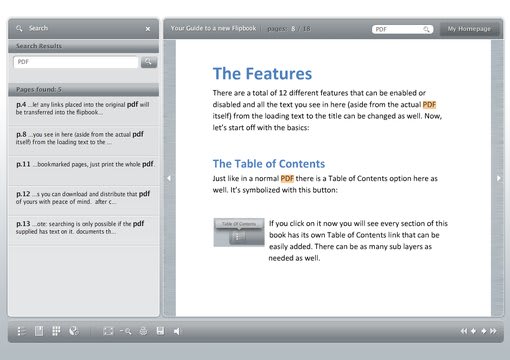Screen dimensions: 510x360
Task: Click highlighted PDF in Table of Contents paragraph
Action: 287,179
